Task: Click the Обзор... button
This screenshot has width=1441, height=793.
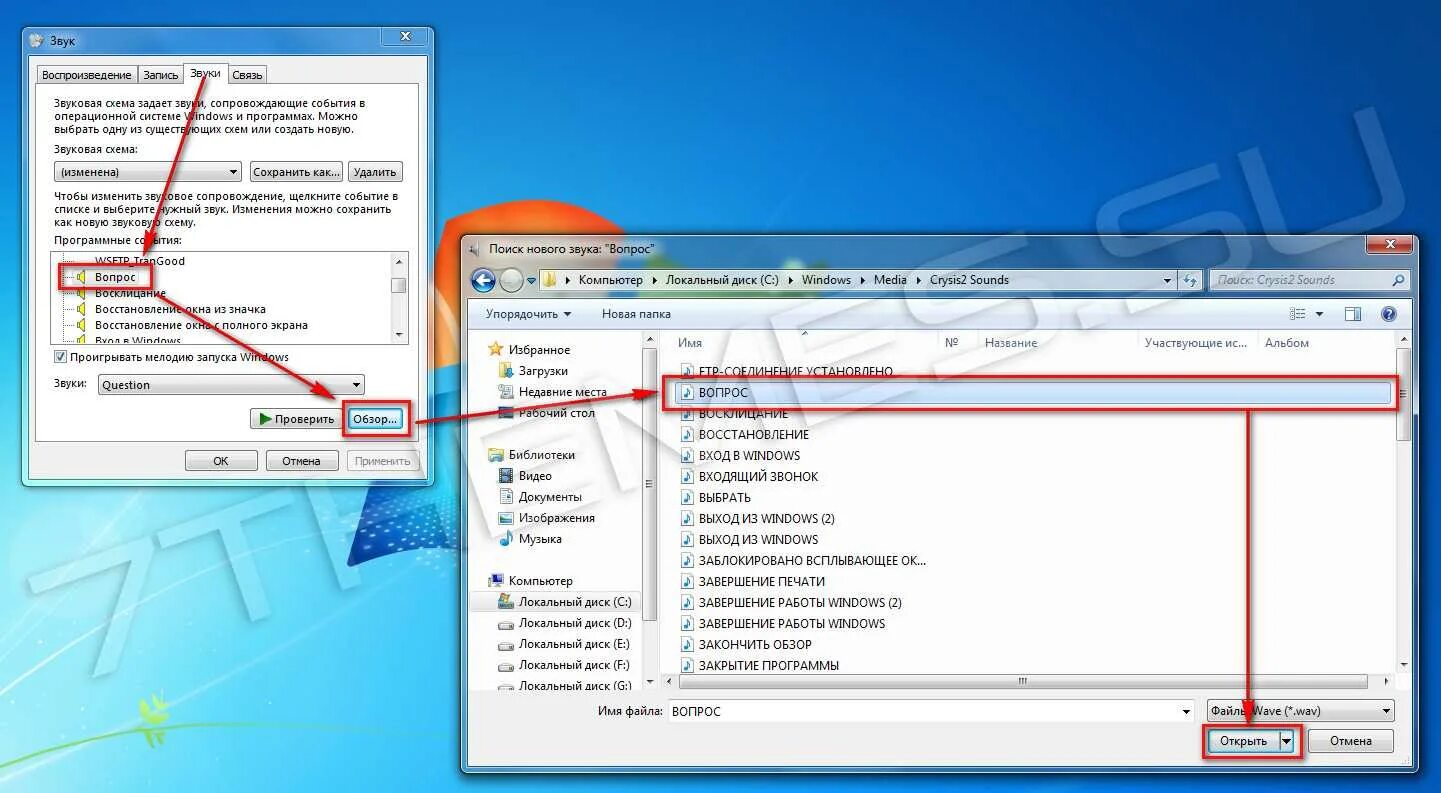Action: pos(375,419)
